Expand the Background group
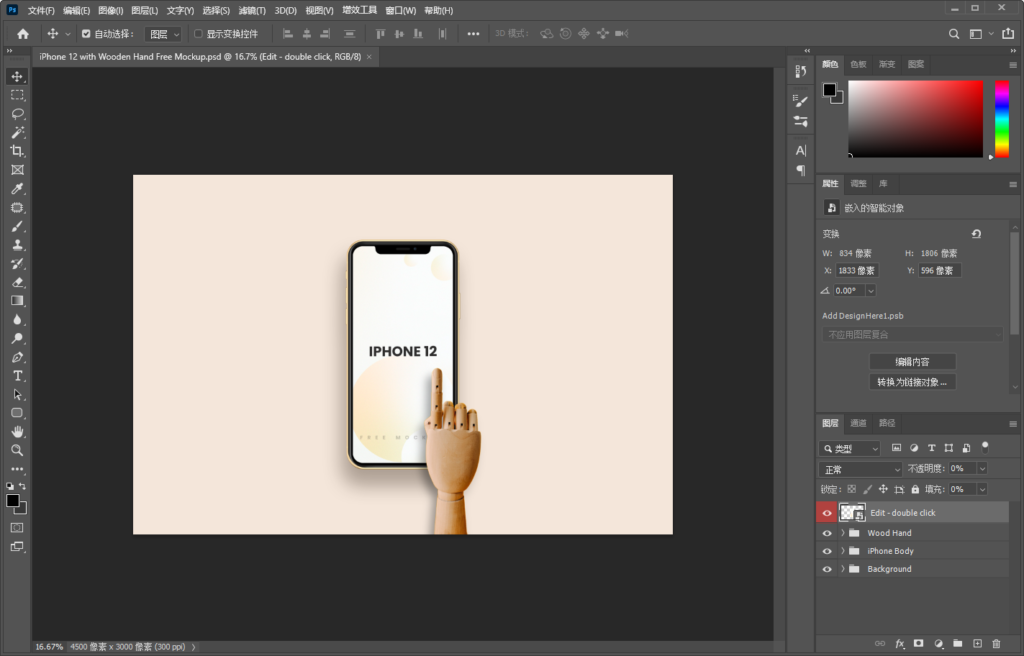The image size is (1024, 656). click(x=842, y=569)
